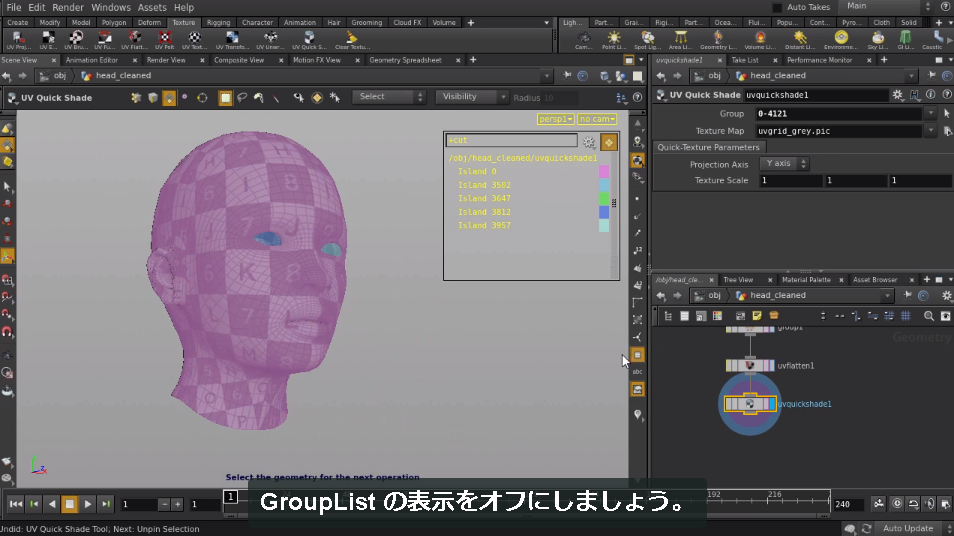
Task: Open the persp1 viewport menu
Action: (555, 119)
